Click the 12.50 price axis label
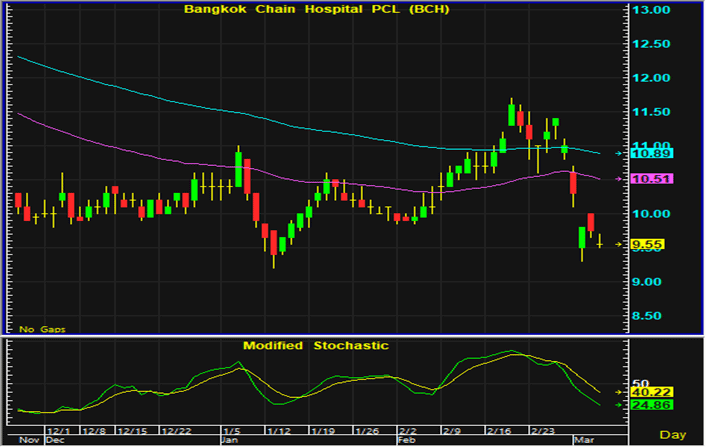The image size is (706, 447). tap(651, 44)
